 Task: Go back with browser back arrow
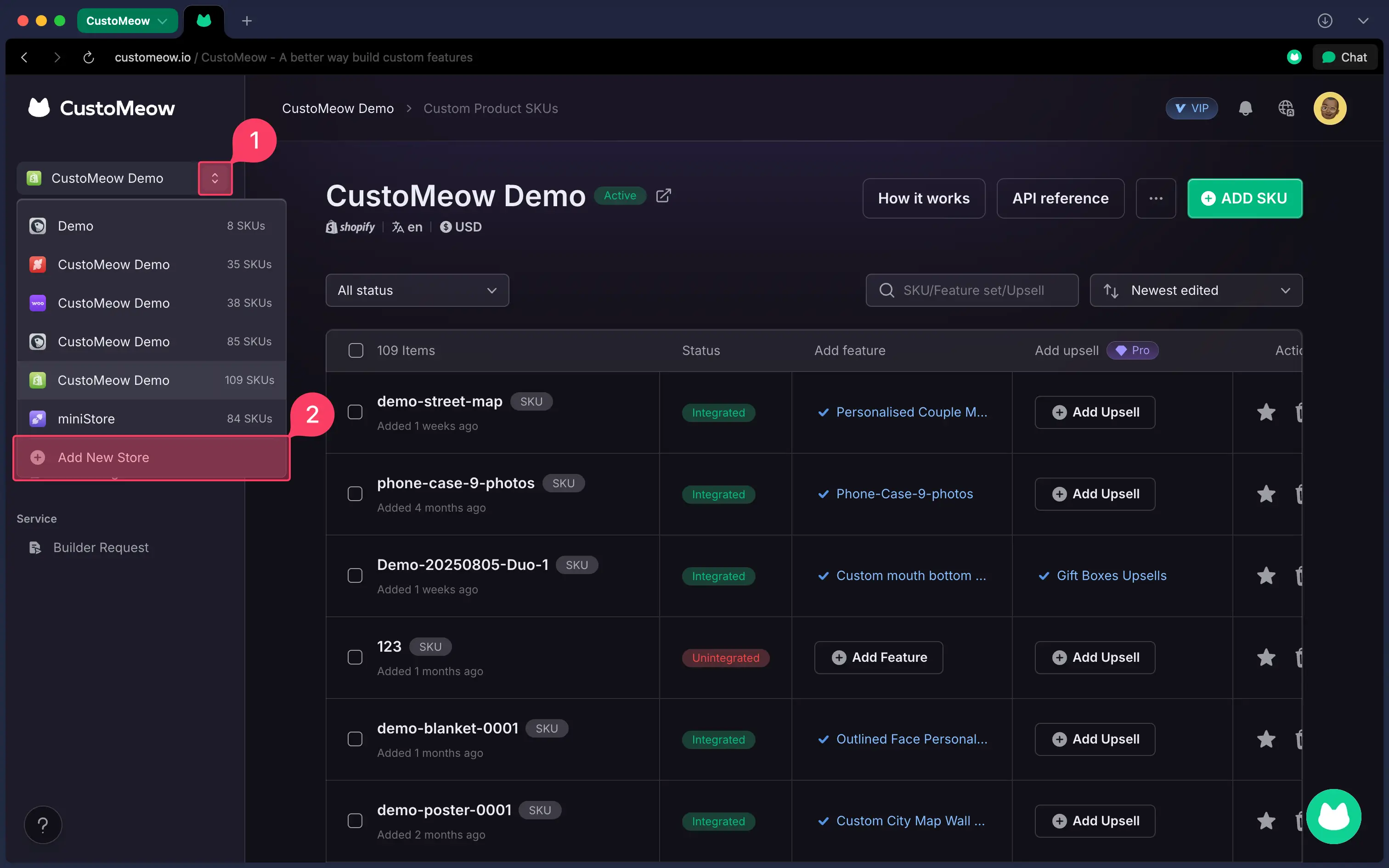click(x=24, y=57)
